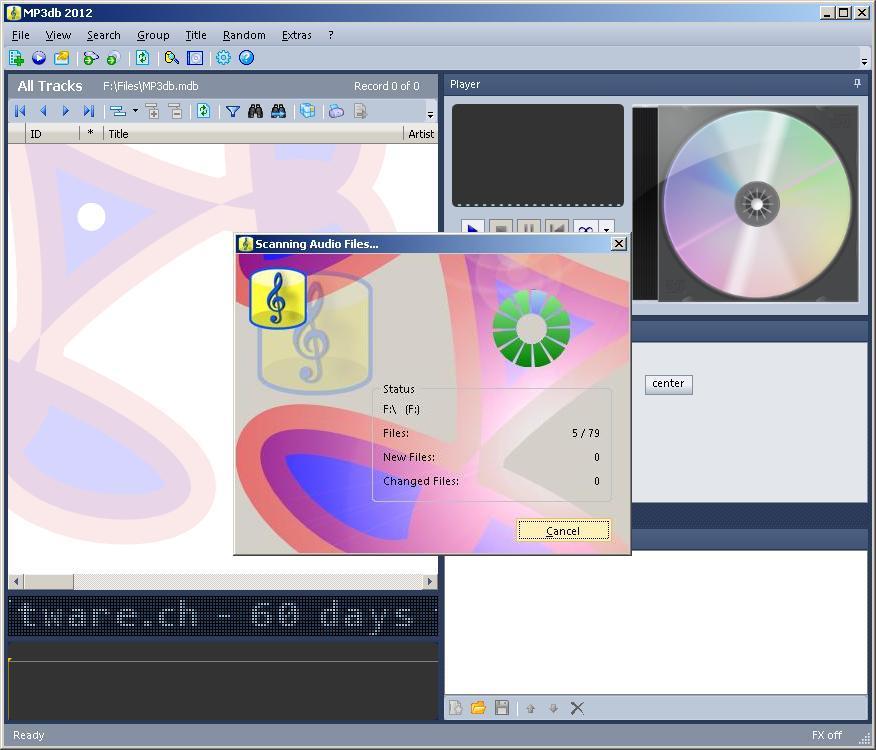Click left arrow of horizontal scrollbar
Screen dimensions: 876x750
tap(16, 581)
